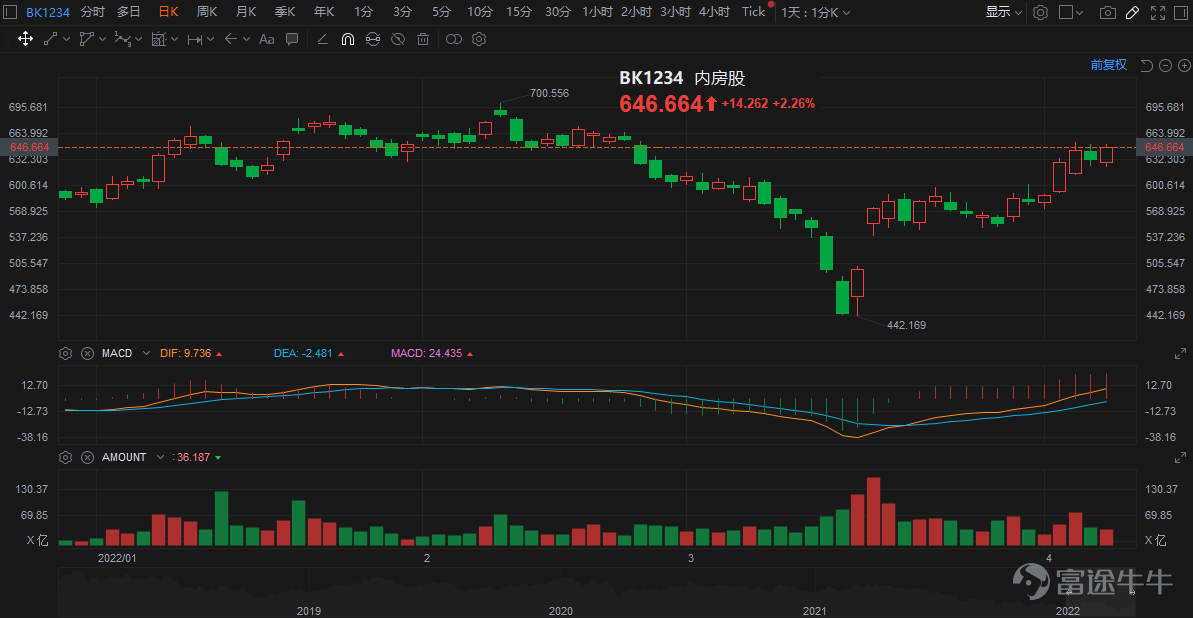This screenshot has width=1193, height=618.
Task: Select the 日K daily candlestick tab
Action: pyautogui.click(x=168, y=11)
